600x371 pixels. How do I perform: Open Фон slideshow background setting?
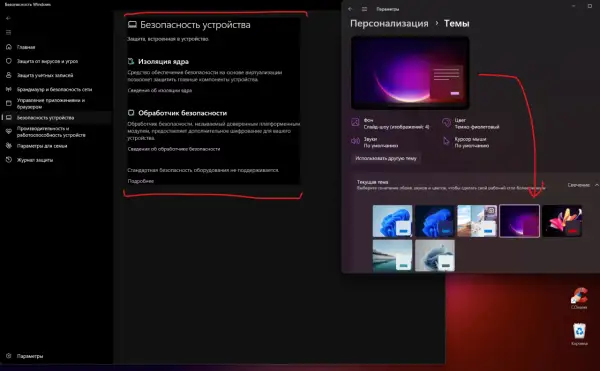pos(390,124)
